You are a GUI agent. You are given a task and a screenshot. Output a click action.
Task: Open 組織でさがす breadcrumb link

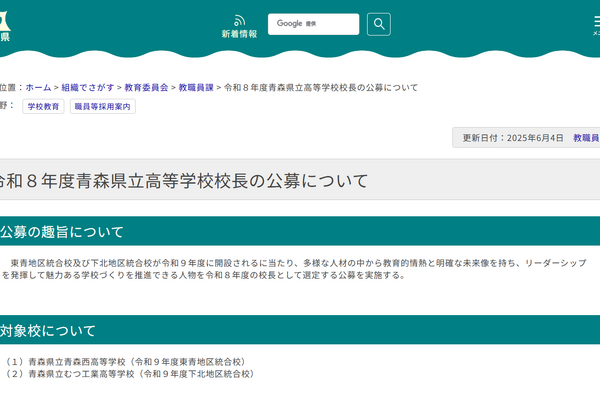[x=88, y=88]
